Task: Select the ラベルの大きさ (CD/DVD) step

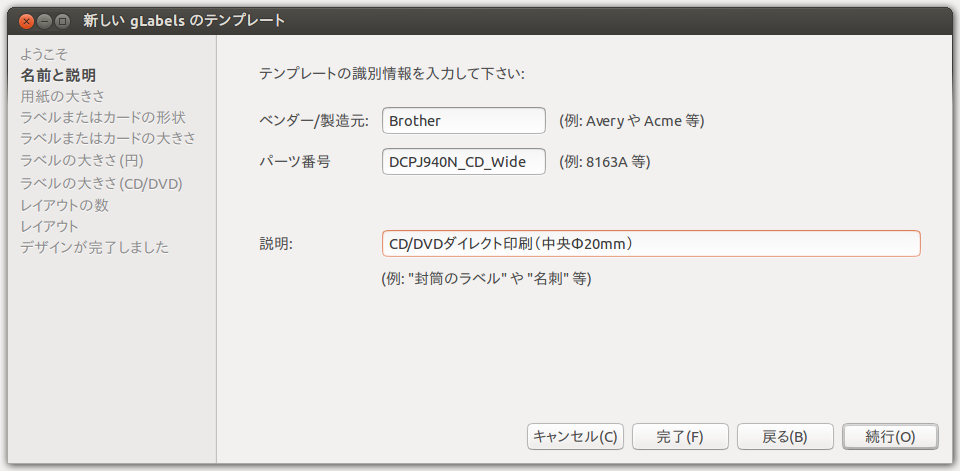Action: (102, 183)
